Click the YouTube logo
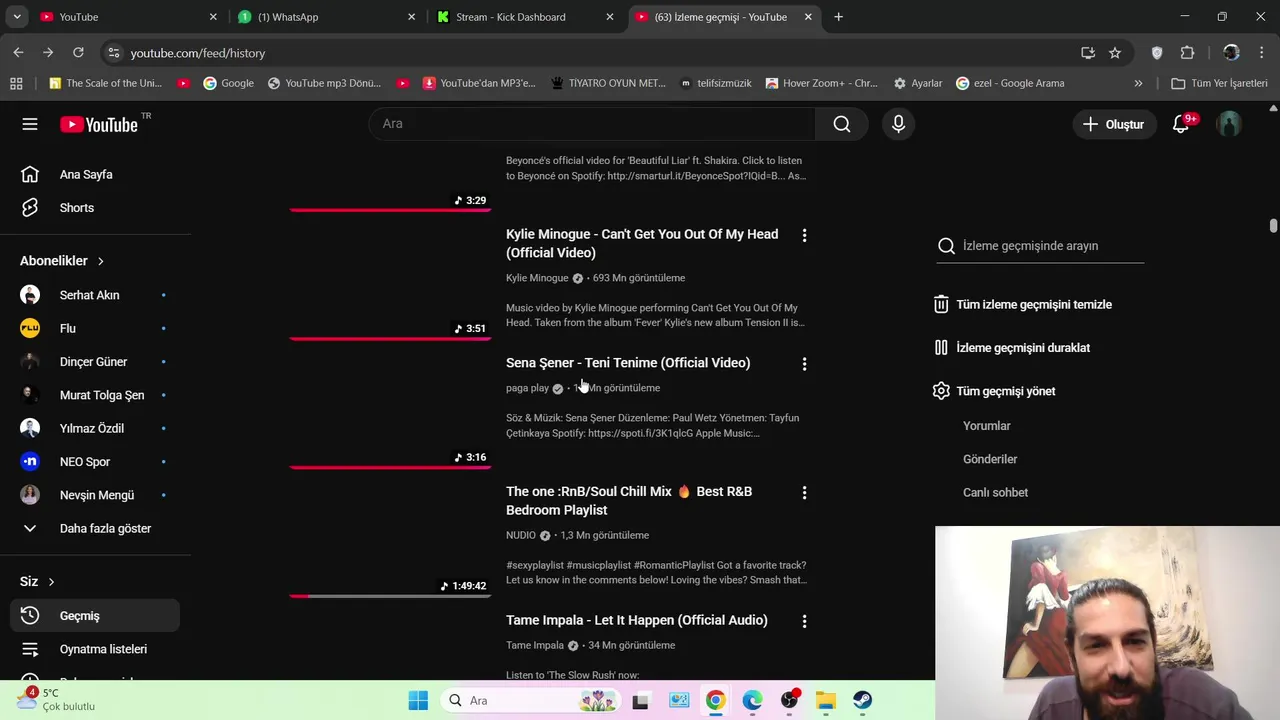Image resolution: width=1280 pixels, height=720 pixels. coord(99,124)
